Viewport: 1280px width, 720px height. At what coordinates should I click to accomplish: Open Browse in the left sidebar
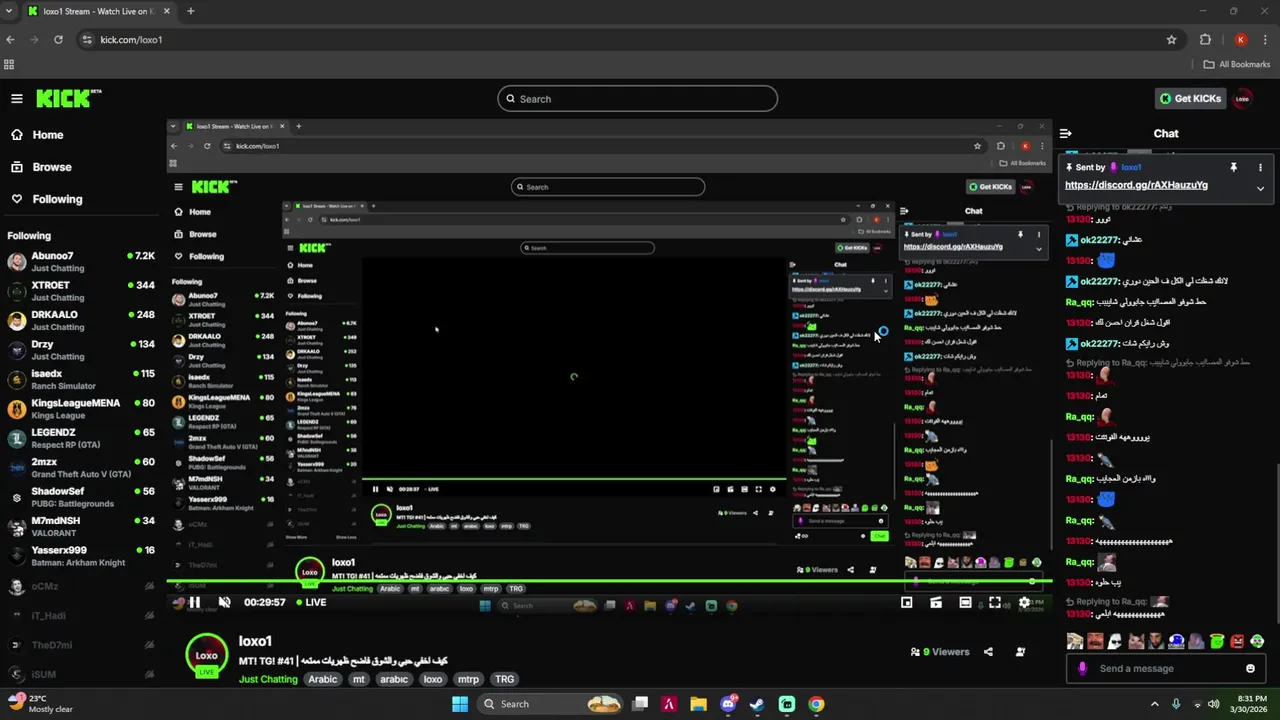[x=41, y=167]
